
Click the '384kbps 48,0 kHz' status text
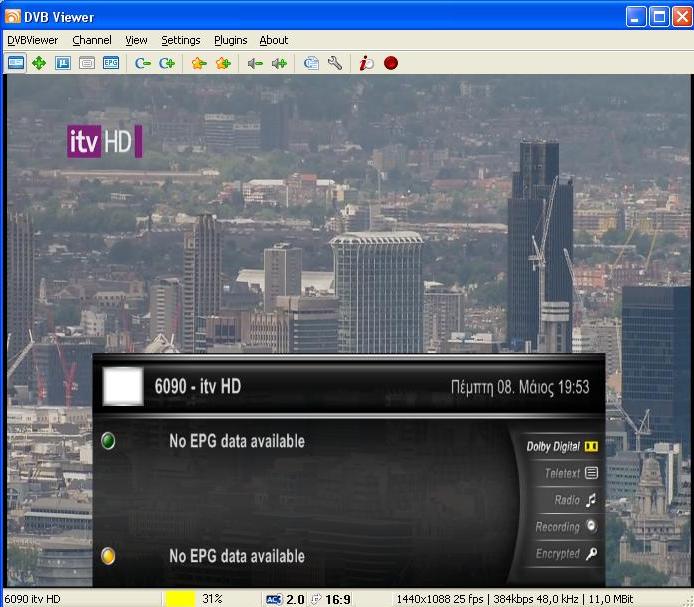click(x=536, y=599)
